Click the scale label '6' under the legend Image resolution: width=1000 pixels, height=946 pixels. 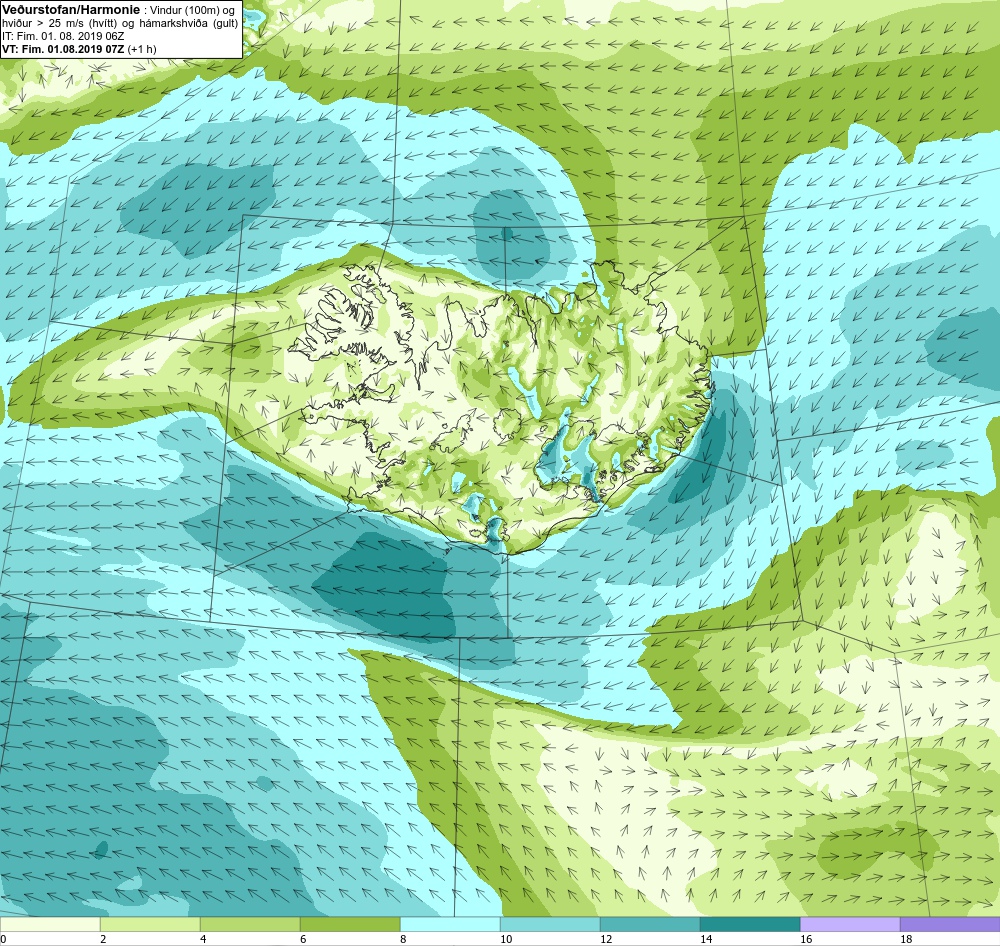click(303, 939)
